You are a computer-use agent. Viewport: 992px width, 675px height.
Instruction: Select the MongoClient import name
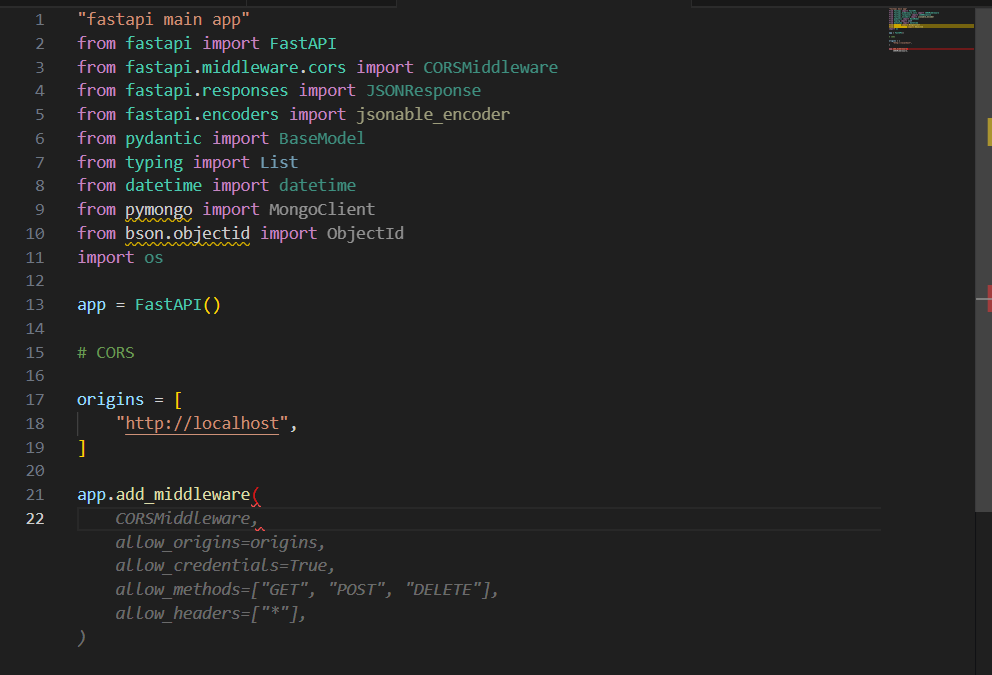(321, 209)
